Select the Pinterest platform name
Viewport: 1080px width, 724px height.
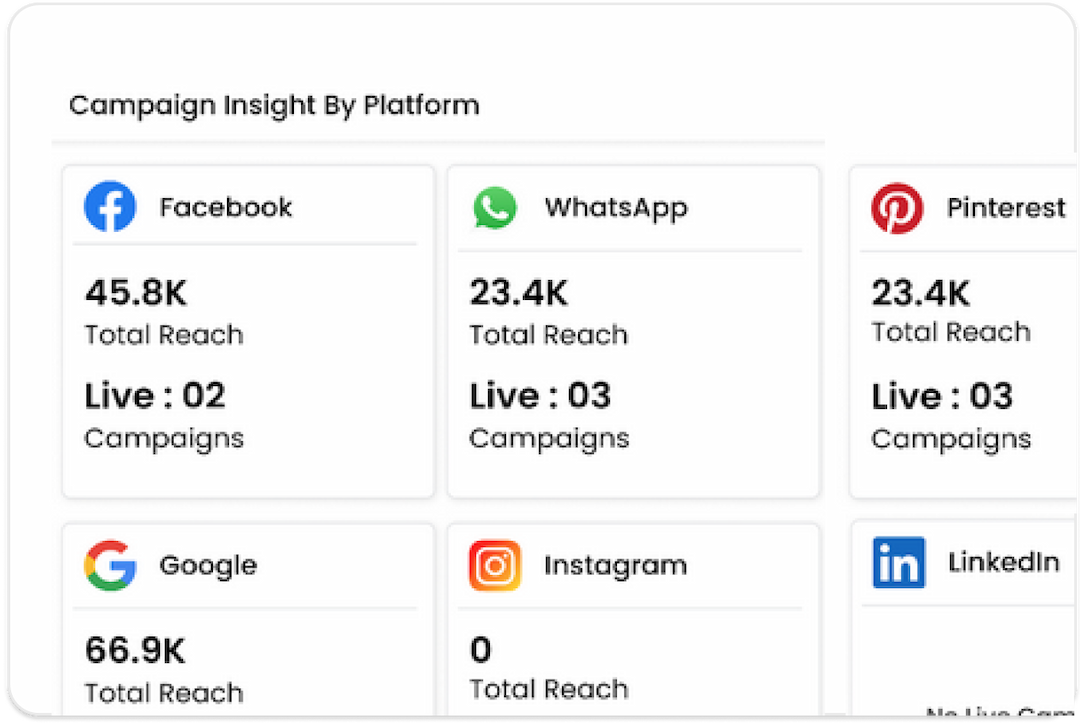[x=1006, y=208]
